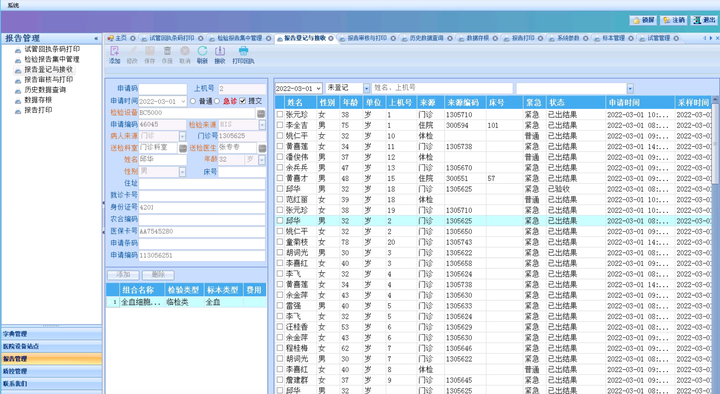Tick the checkbox for row 黄喜才
This screenshot has width=720, height=394.
tap(280, 178)
